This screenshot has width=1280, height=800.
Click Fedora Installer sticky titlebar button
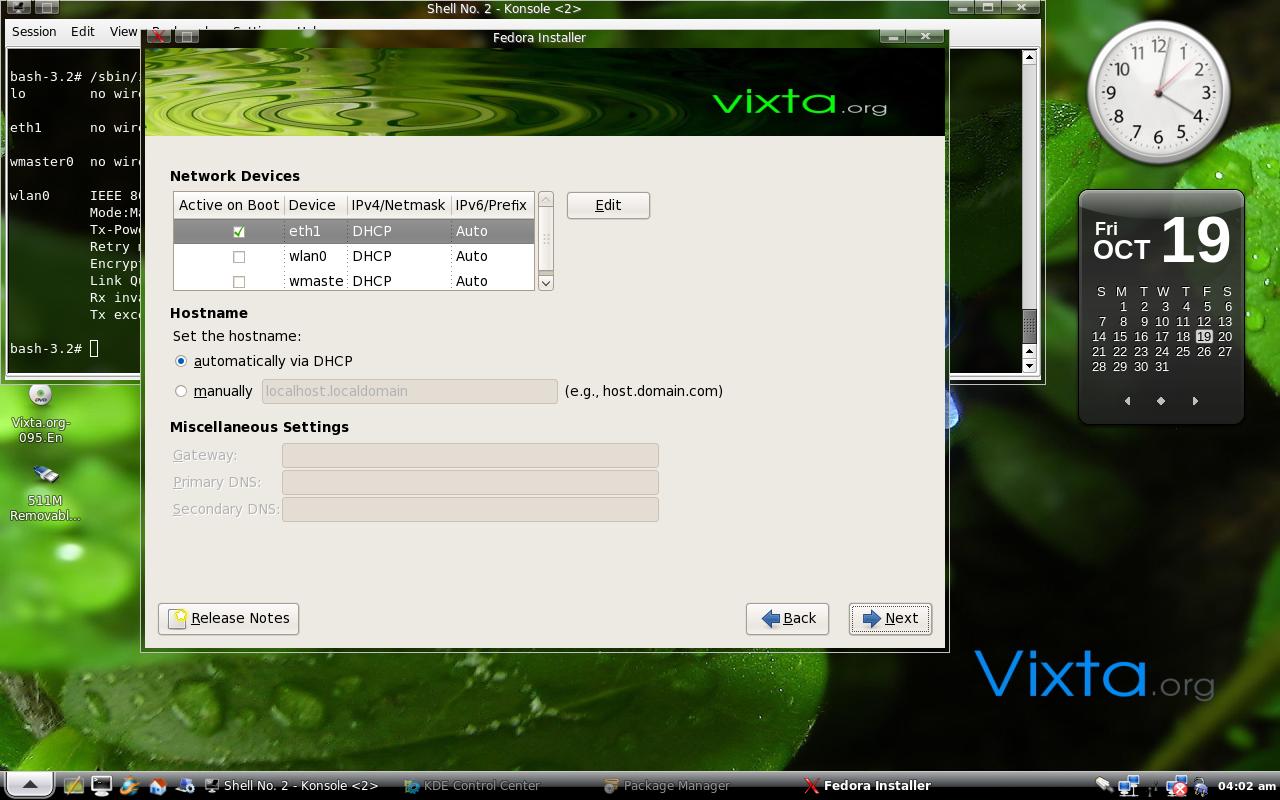tap(186, 37)
